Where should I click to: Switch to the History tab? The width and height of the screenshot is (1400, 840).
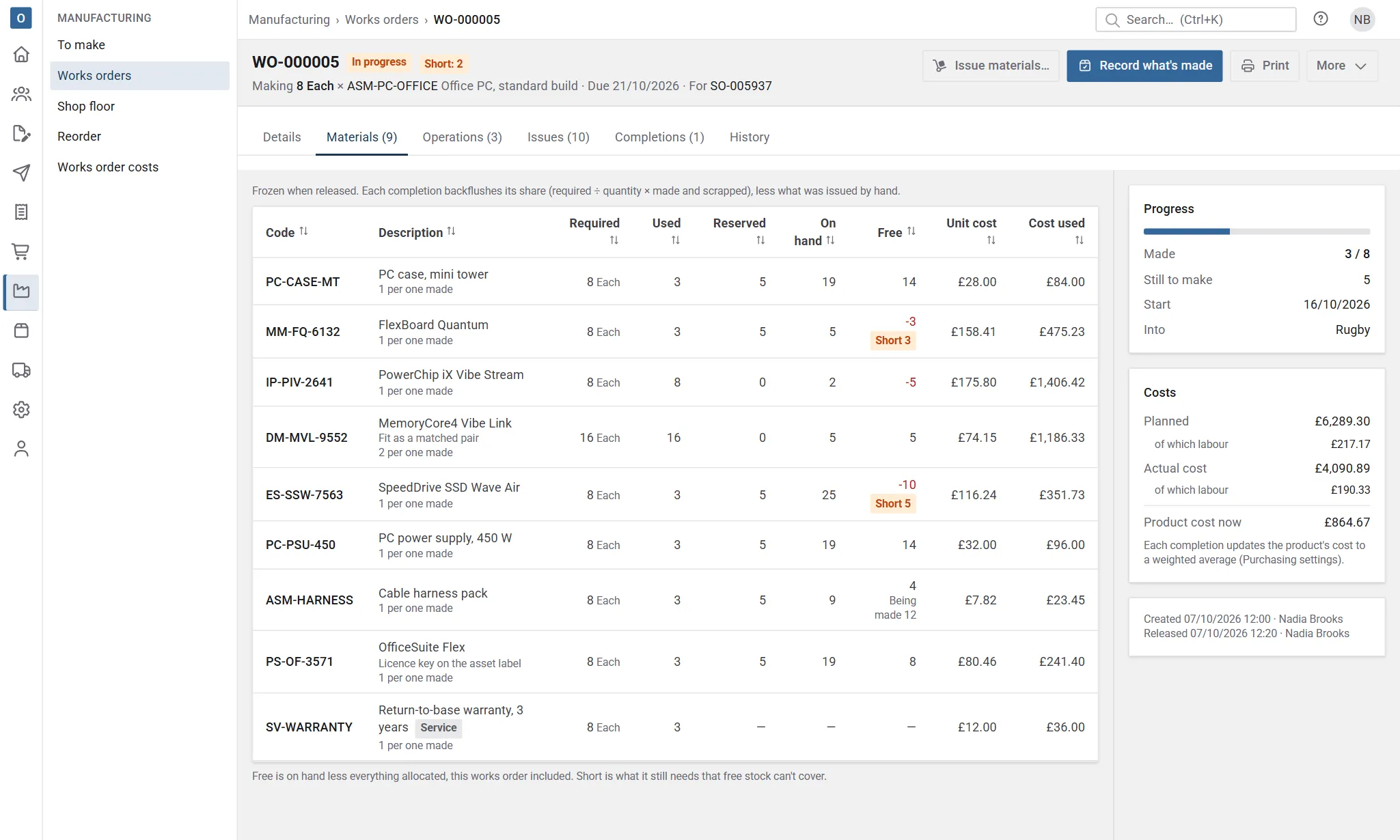coord(750,137)
